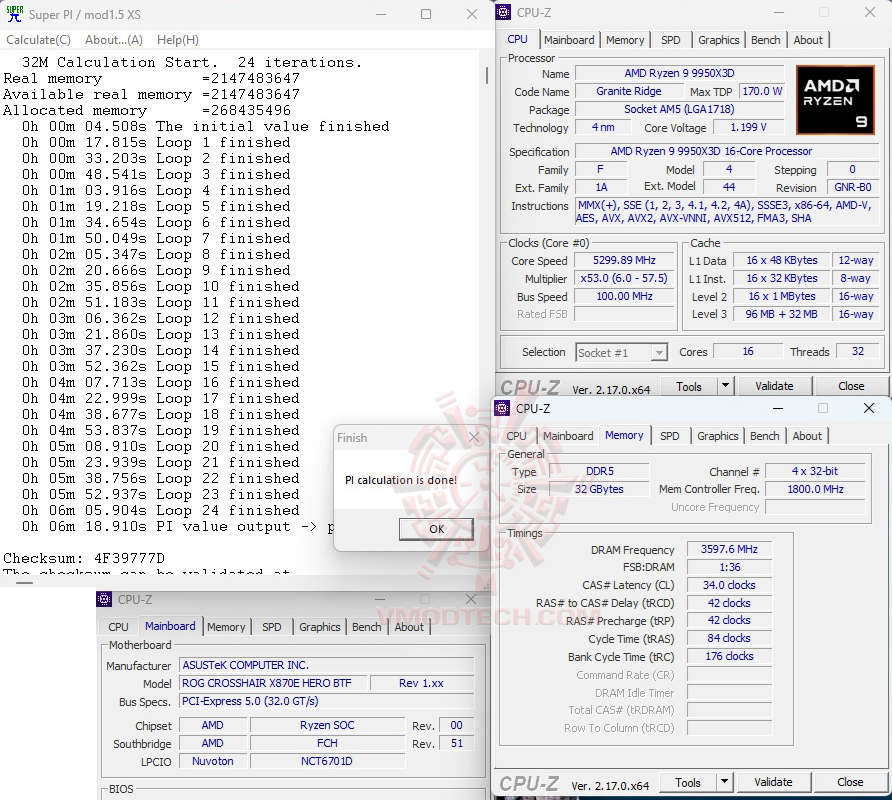892x800 pixels.
Task: Click the CPU-Z icon on the top window title bar
Action: pos(503,12)
